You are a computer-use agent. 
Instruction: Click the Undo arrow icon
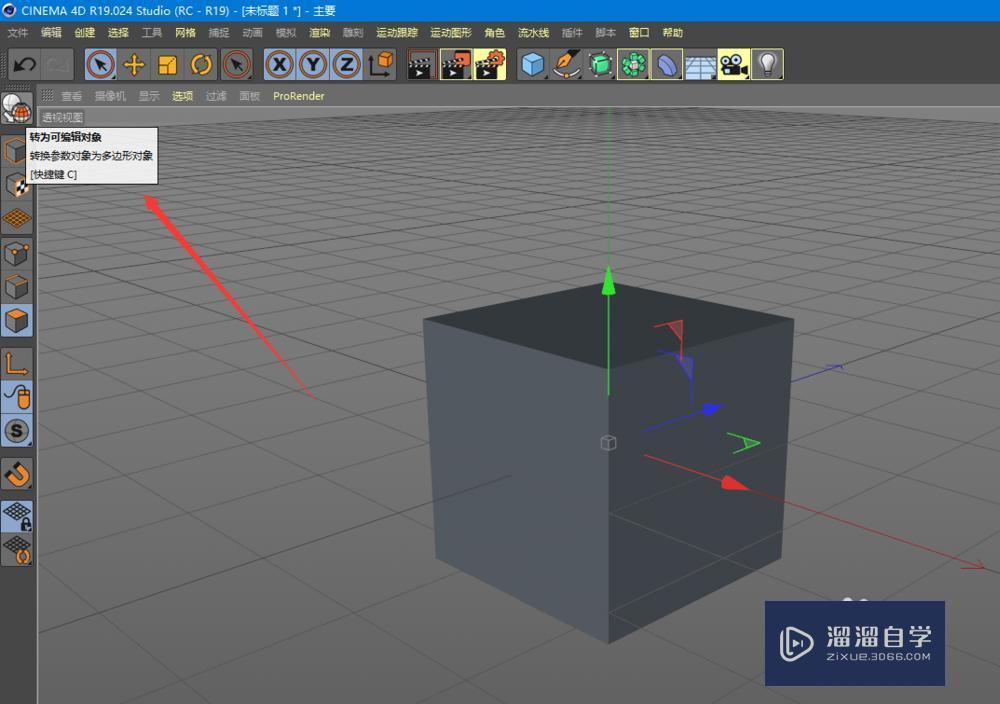pos(25,64)
